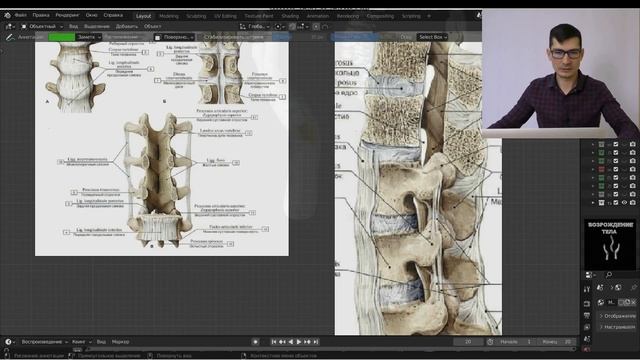Switch to the Sculpting workspace tab
The height and width of the screenshot is (360, 640).
[x=196, y=16]
